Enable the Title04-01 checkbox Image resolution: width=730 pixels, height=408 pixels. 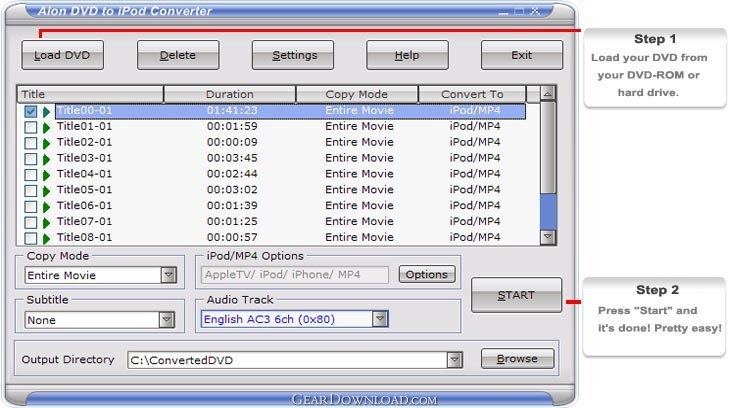(31, 175)
